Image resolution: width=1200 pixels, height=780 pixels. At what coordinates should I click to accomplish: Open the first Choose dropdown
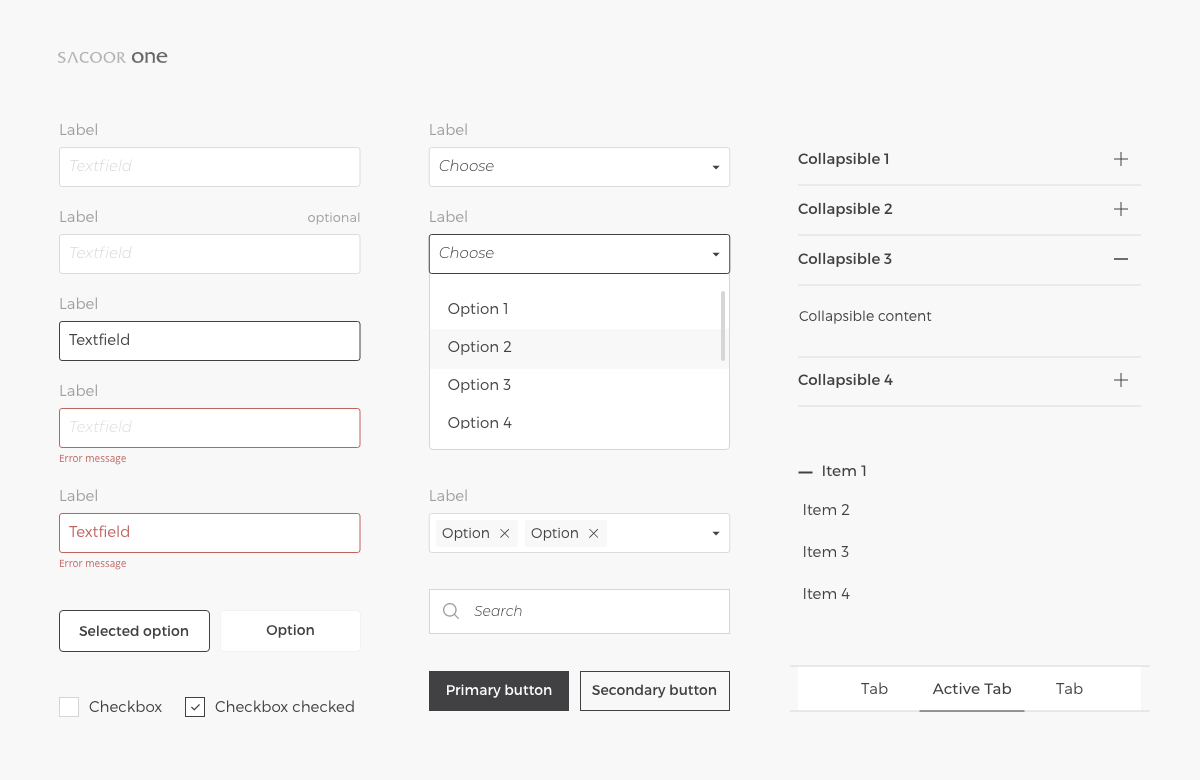(x=579, y=167)
